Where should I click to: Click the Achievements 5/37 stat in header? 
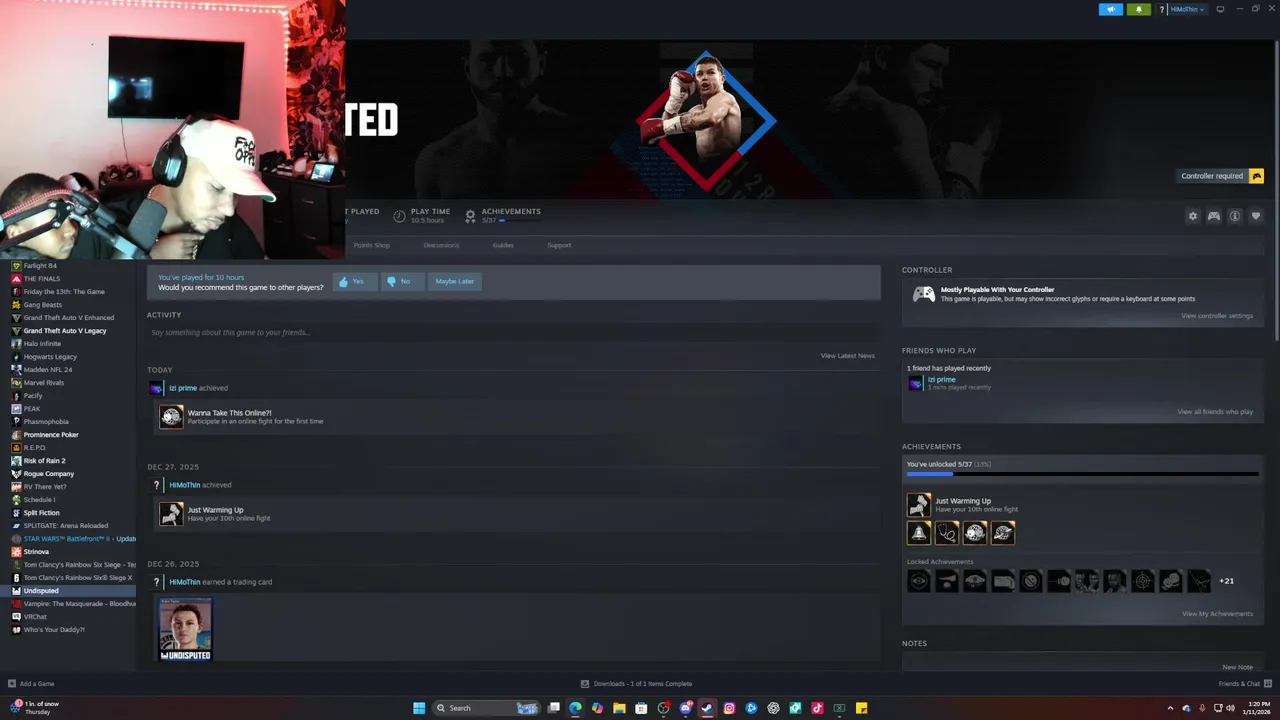tap(503, 215)
